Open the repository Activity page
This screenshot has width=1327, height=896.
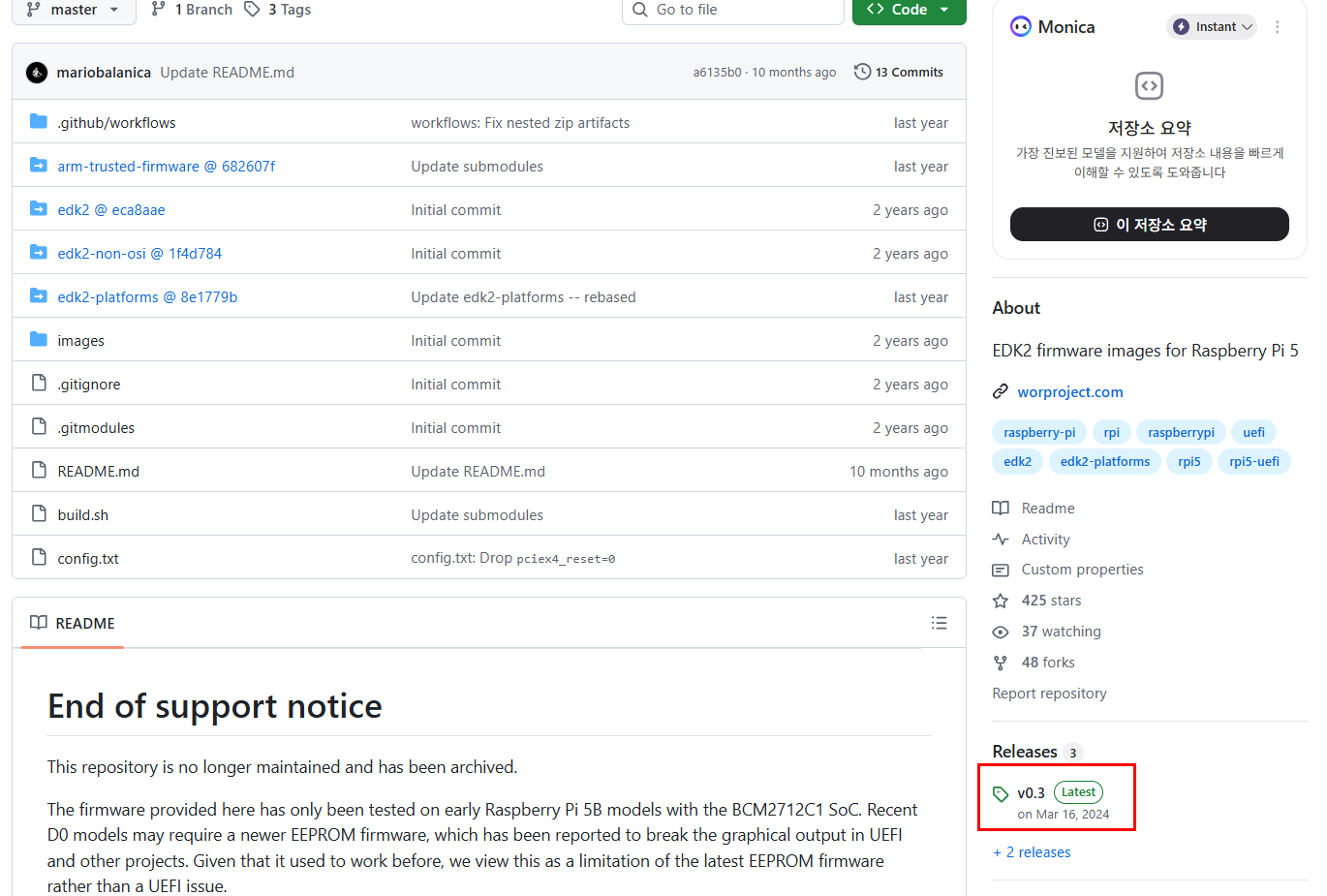coord(1032,540)
